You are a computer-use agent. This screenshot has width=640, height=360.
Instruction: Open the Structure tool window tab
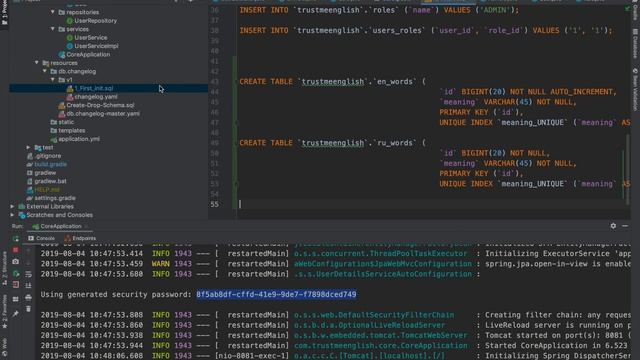point(4,268)
